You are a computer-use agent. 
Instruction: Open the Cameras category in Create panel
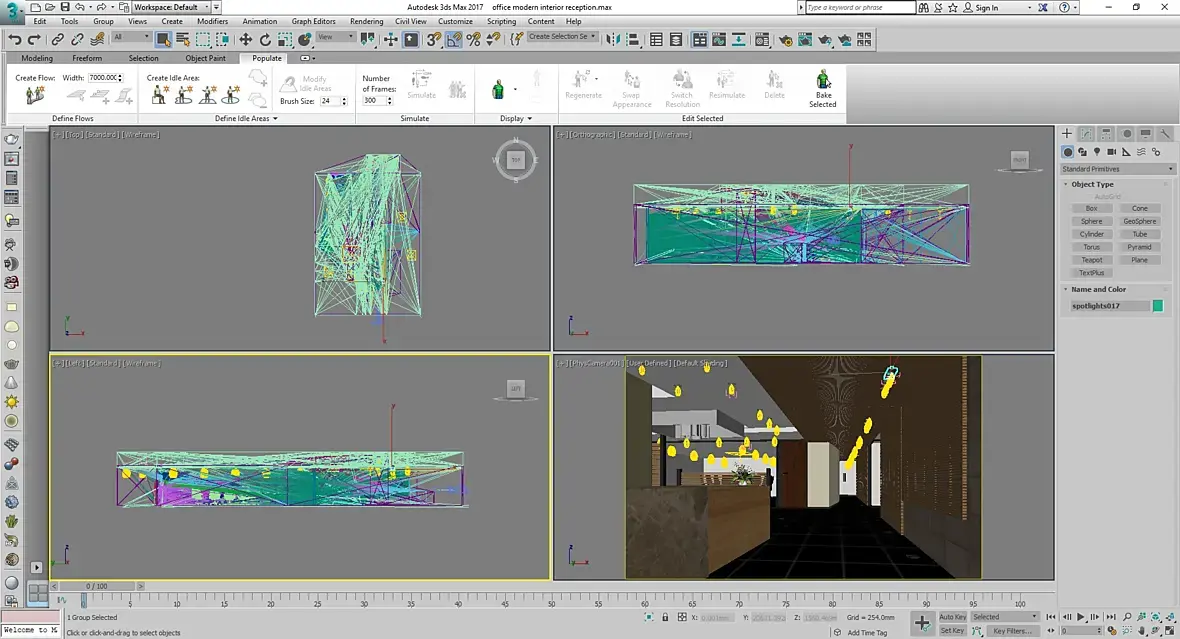pos(1112,152)
